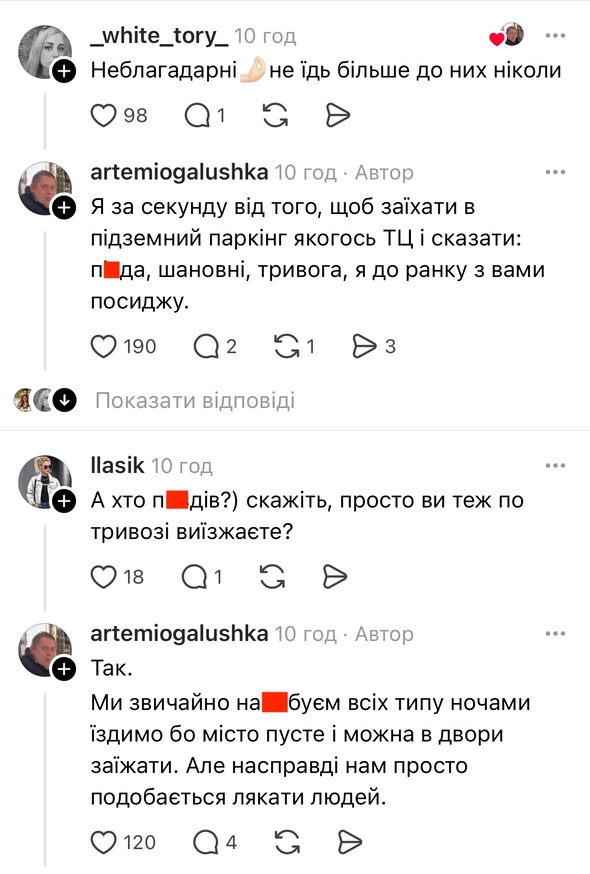590x874 pixels.
Task: Open the llasik username profile link
Action: pos(118,465)
